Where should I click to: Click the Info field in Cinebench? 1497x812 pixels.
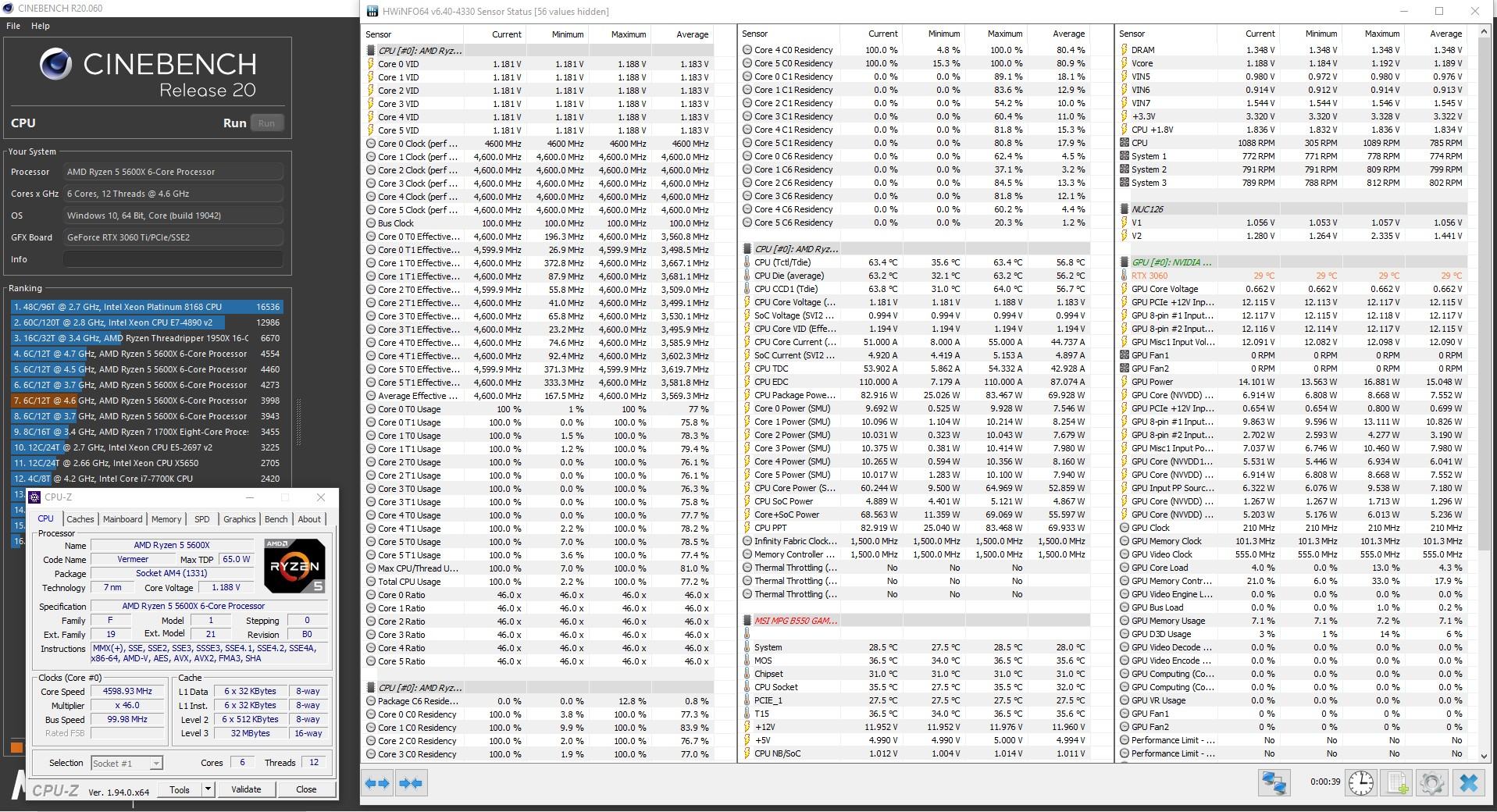click(173, 259)
